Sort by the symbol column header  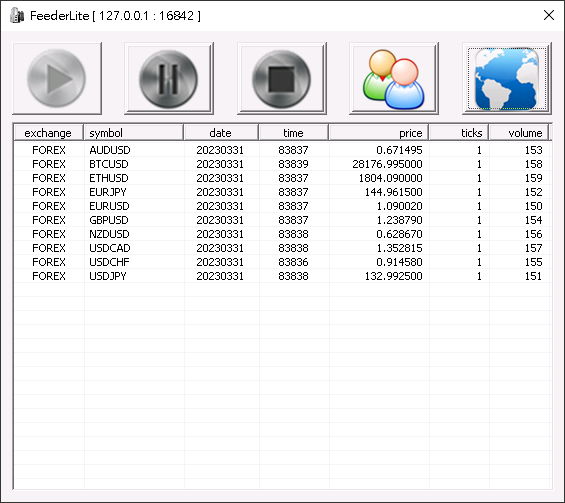point(134,133)
